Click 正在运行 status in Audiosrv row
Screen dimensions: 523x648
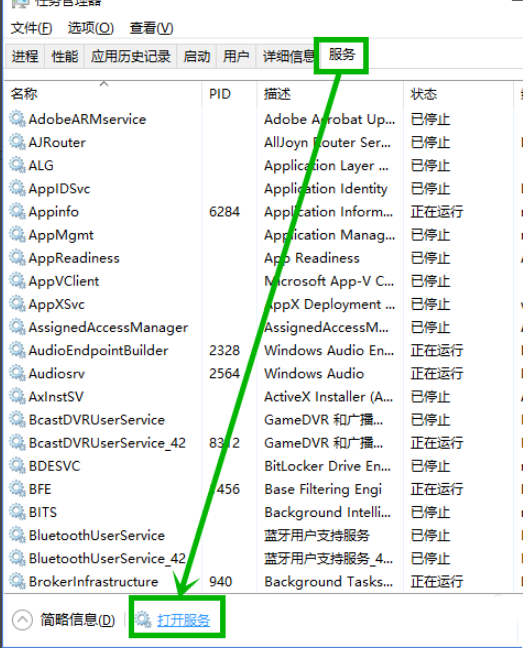[437, 374]
